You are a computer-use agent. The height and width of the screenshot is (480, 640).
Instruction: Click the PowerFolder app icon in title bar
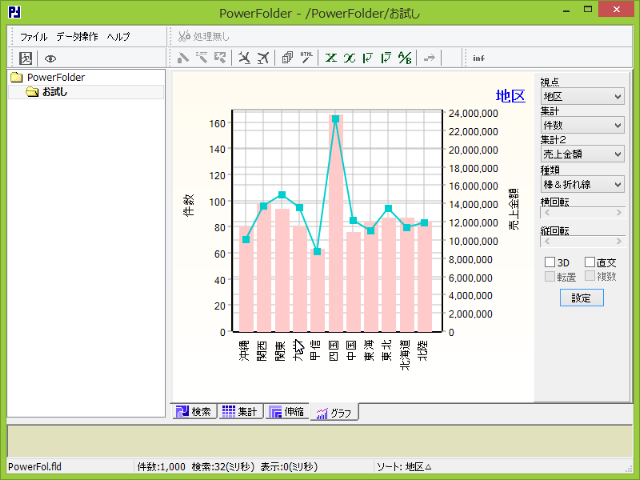click(x=15, y=12)
